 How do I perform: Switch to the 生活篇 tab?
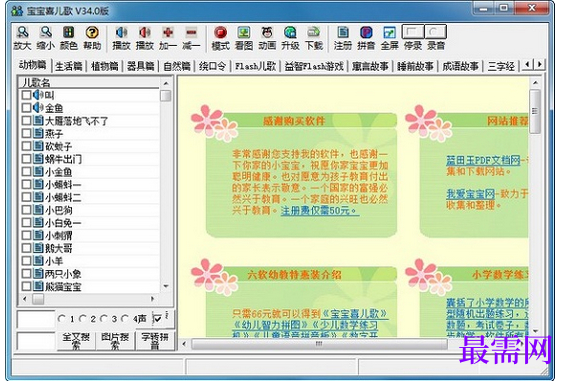(x=68, y=66)
